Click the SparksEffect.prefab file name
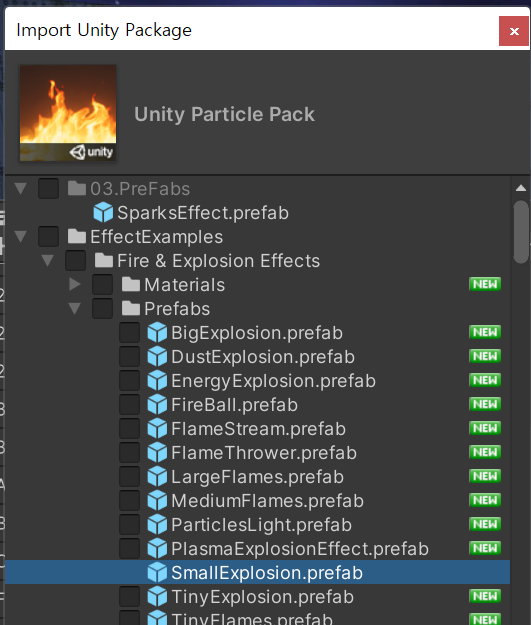This screenshot has height=625, width=531. [203, 212]
